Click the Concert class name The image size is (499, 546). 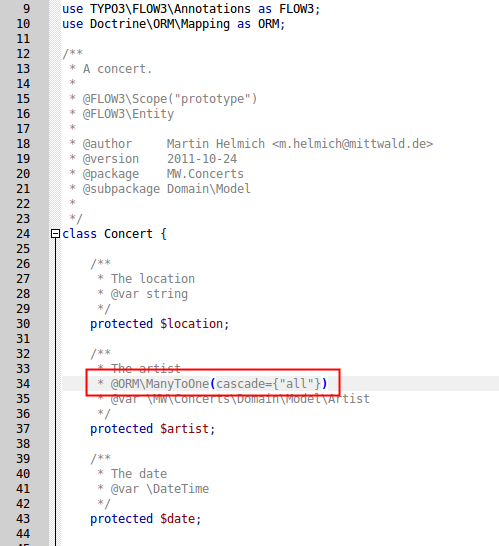pos(128,234)
